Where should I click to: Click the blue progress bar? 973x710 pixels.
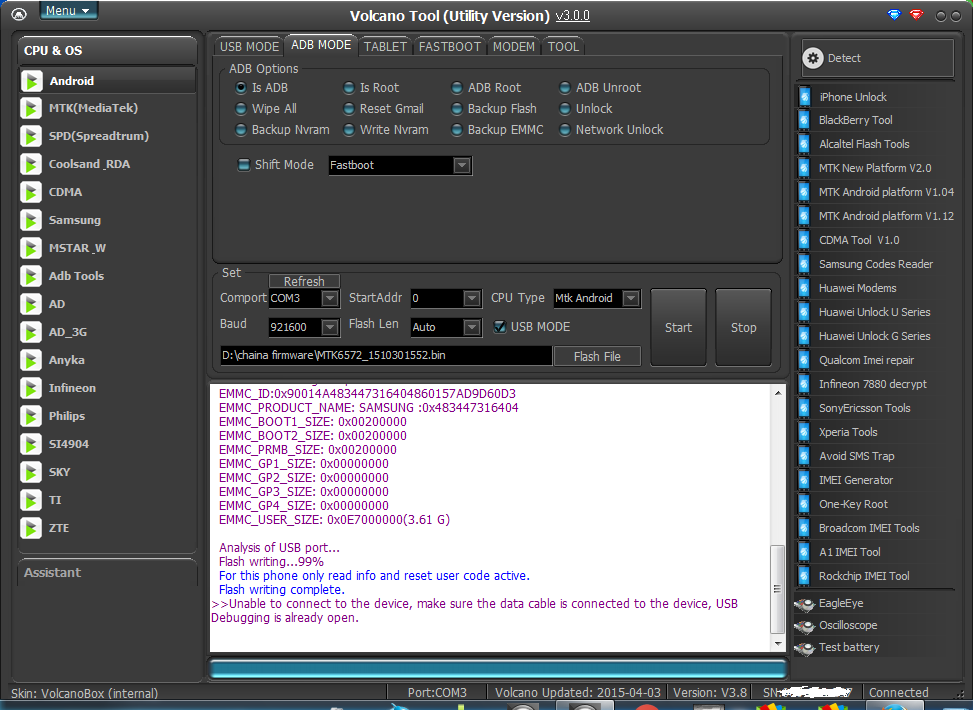pos(498,669)
